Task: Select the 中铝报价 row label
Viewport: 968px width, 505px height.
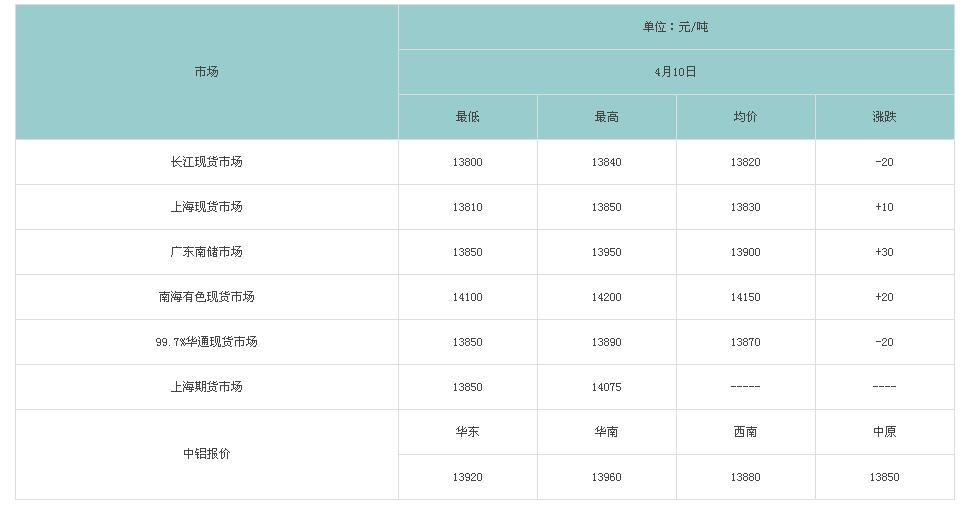Action: coord(206,454)
